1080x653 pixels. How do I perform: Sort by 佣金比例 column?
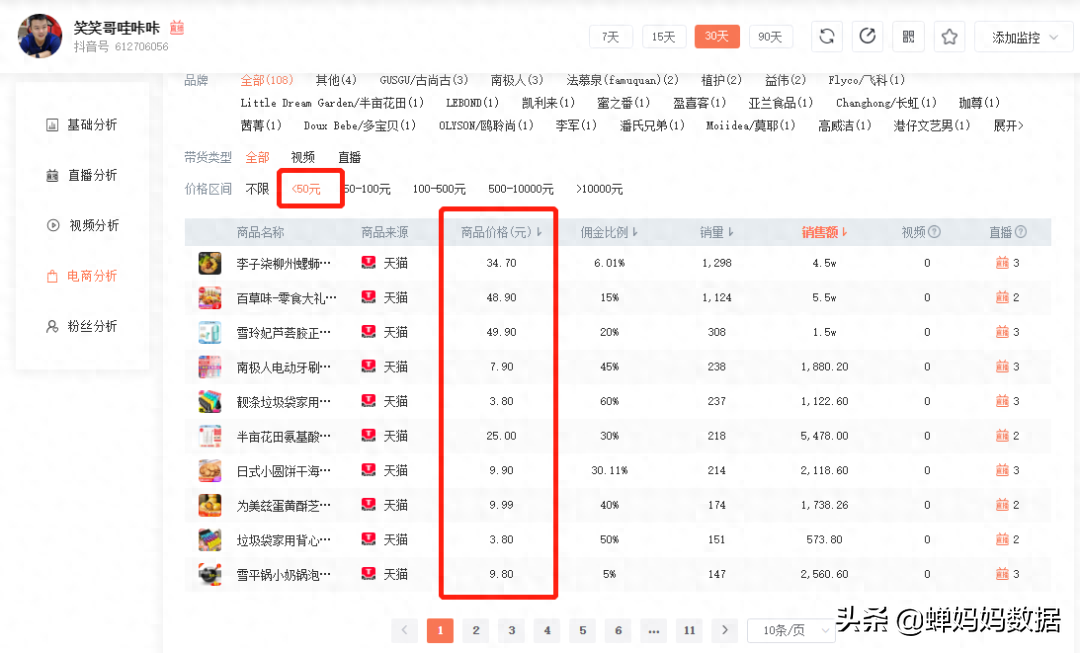tap(609, 232)
